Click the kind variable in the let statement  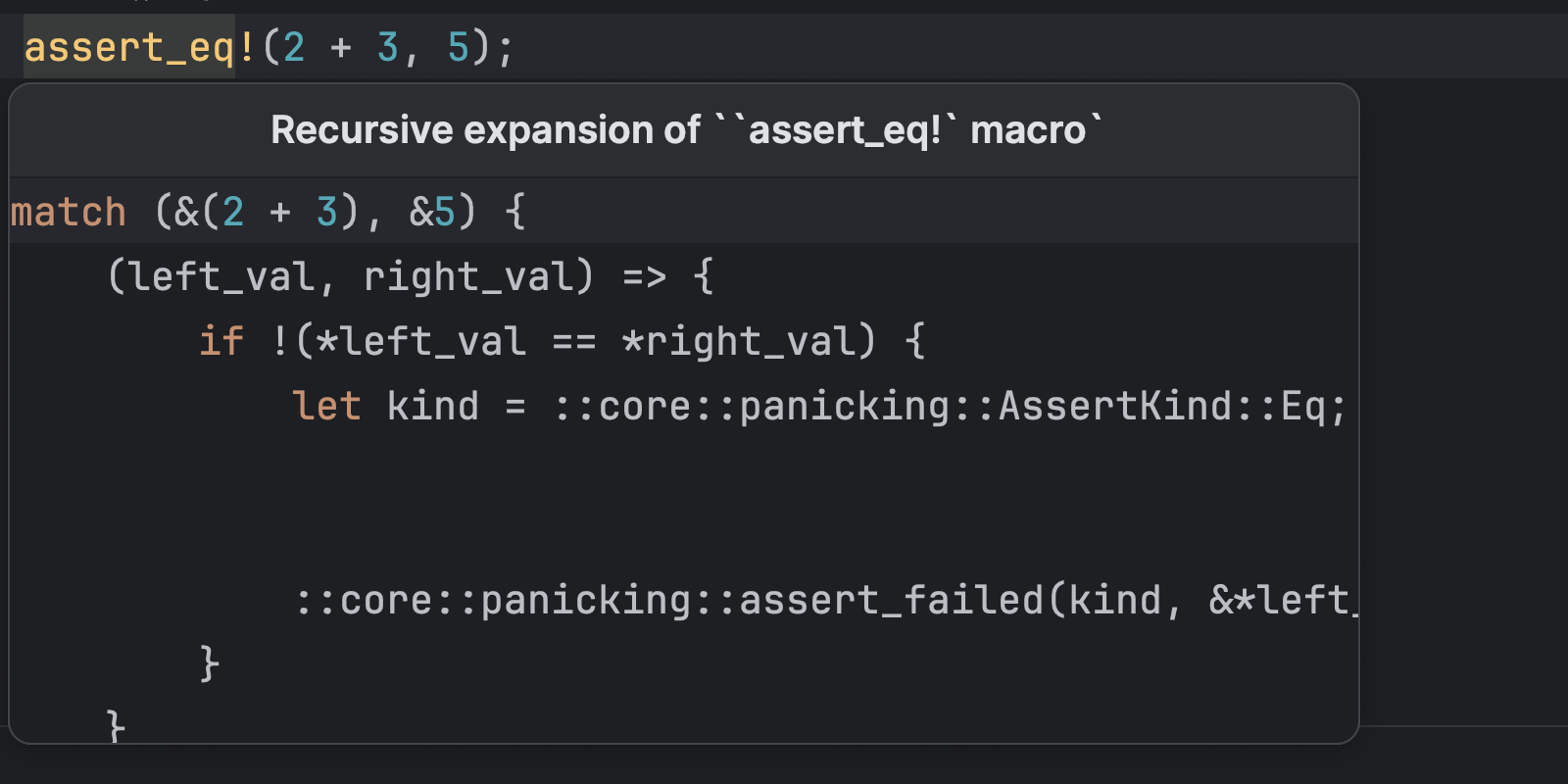433,406
